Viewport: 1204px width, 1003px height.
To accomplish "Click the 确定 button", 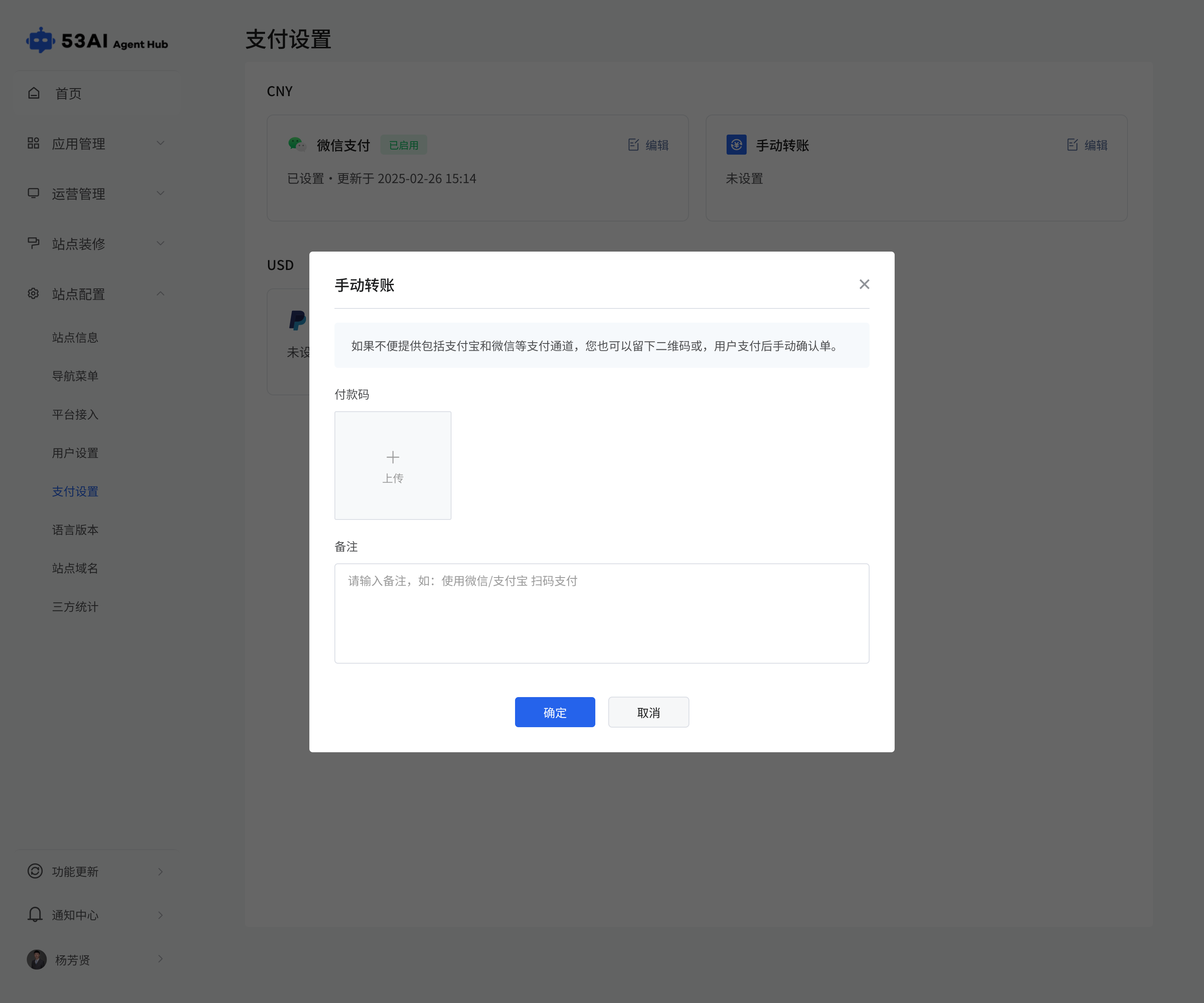I will (x=554, y=712).
